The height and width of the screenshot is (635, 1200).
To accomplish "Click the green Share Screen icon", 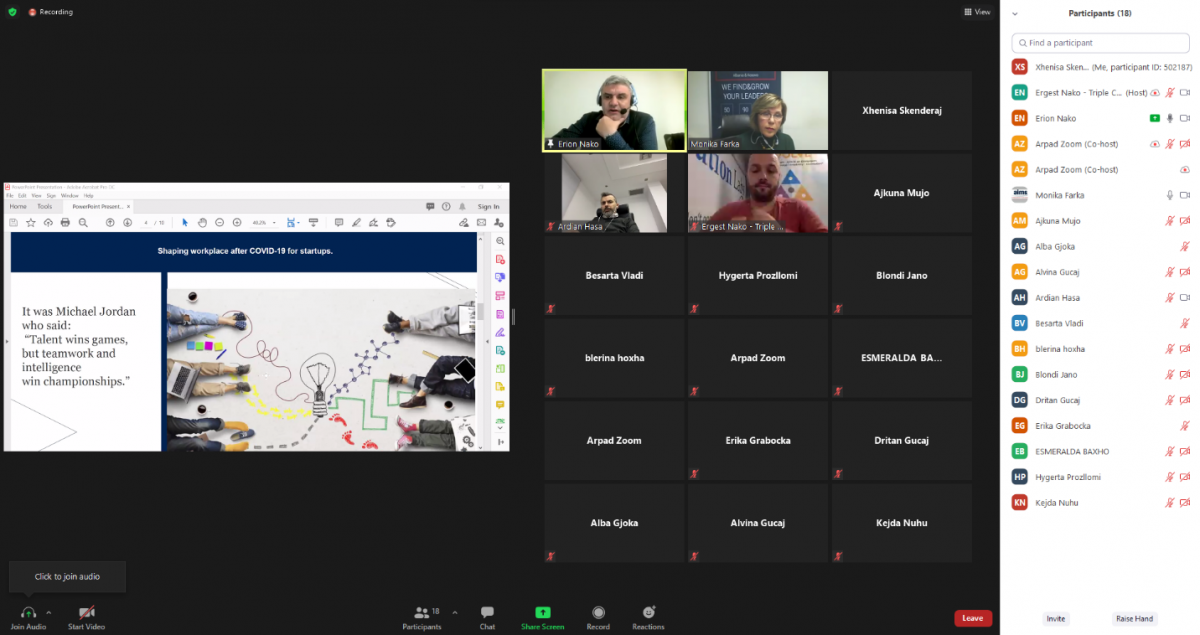I will click(543, 612).
